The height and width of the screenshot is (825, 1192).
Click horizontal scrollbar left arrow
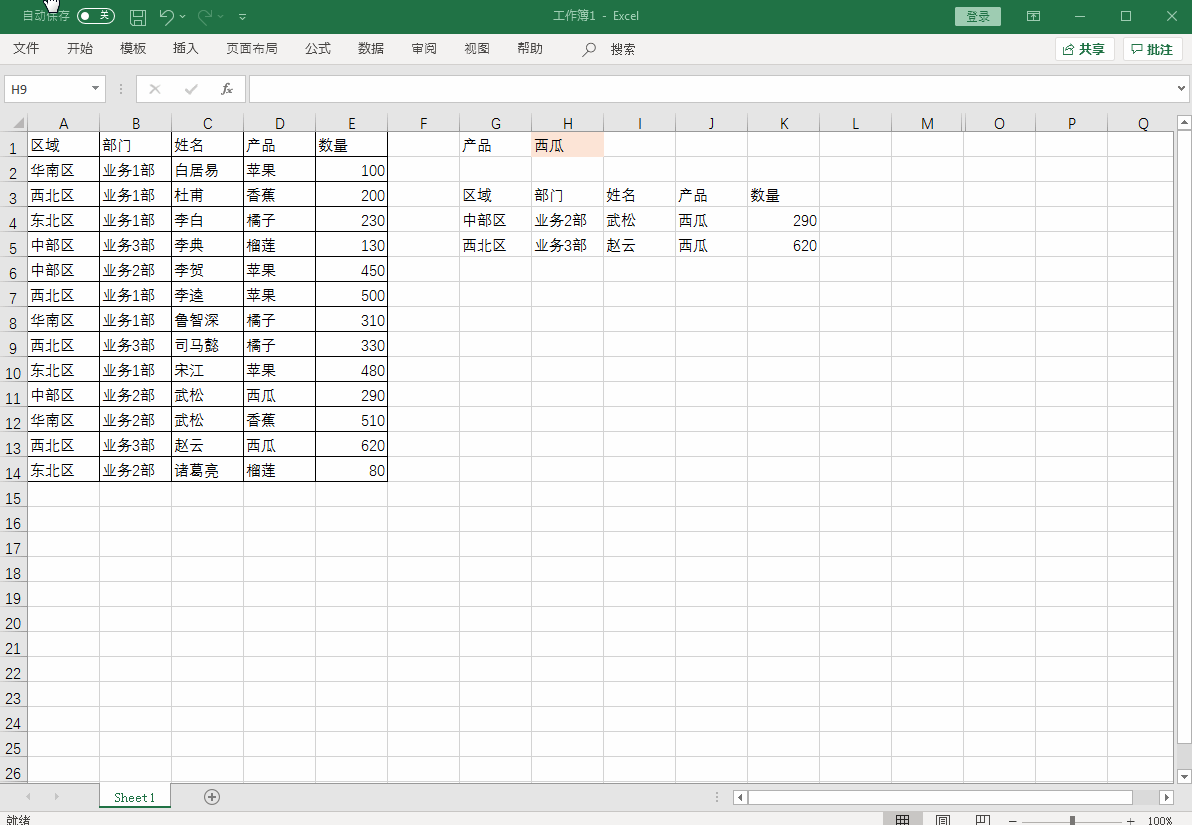(740, 797)
